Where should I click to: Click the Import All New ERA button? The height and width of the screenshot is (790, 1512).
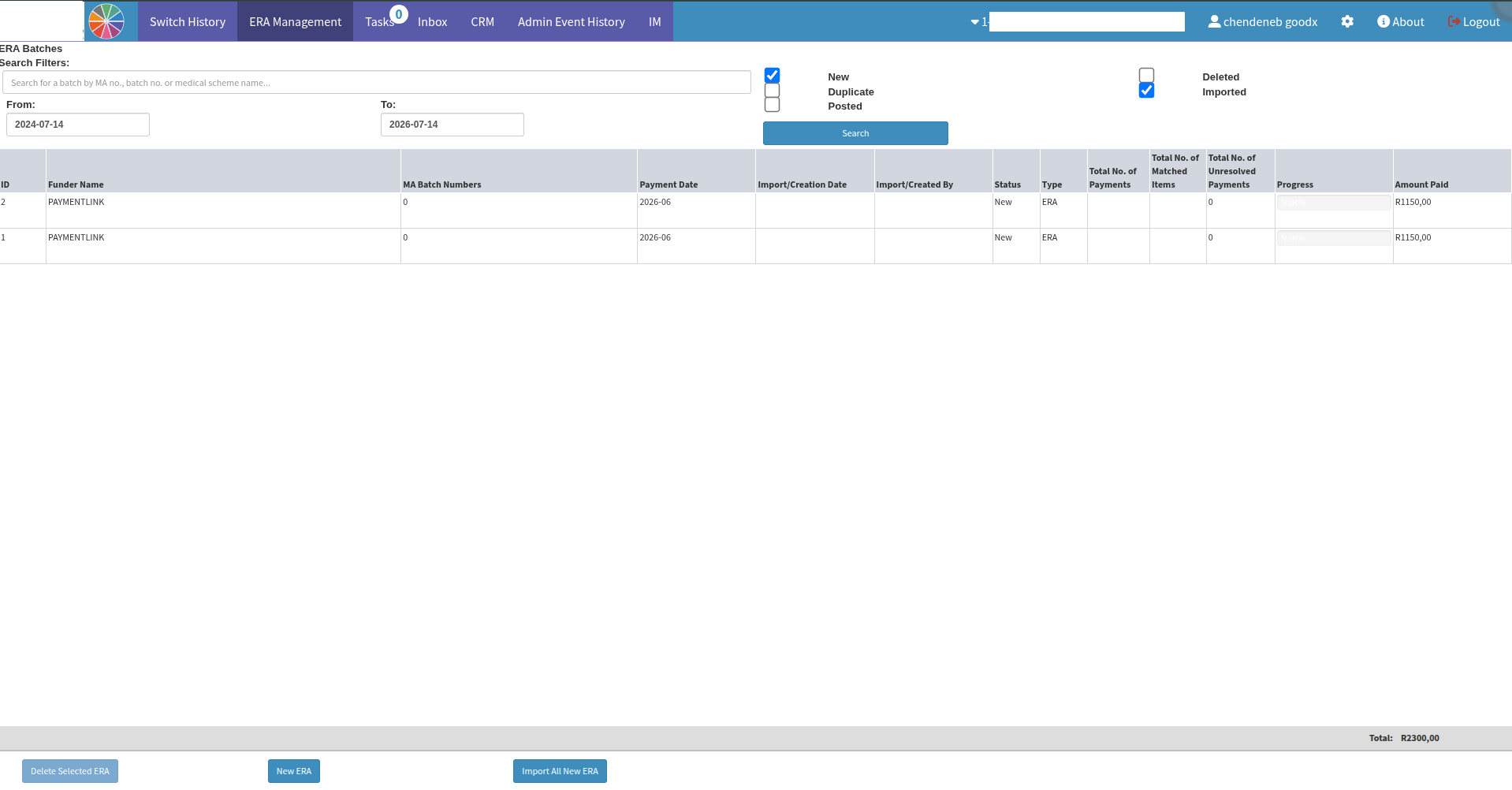click(560, 771)
